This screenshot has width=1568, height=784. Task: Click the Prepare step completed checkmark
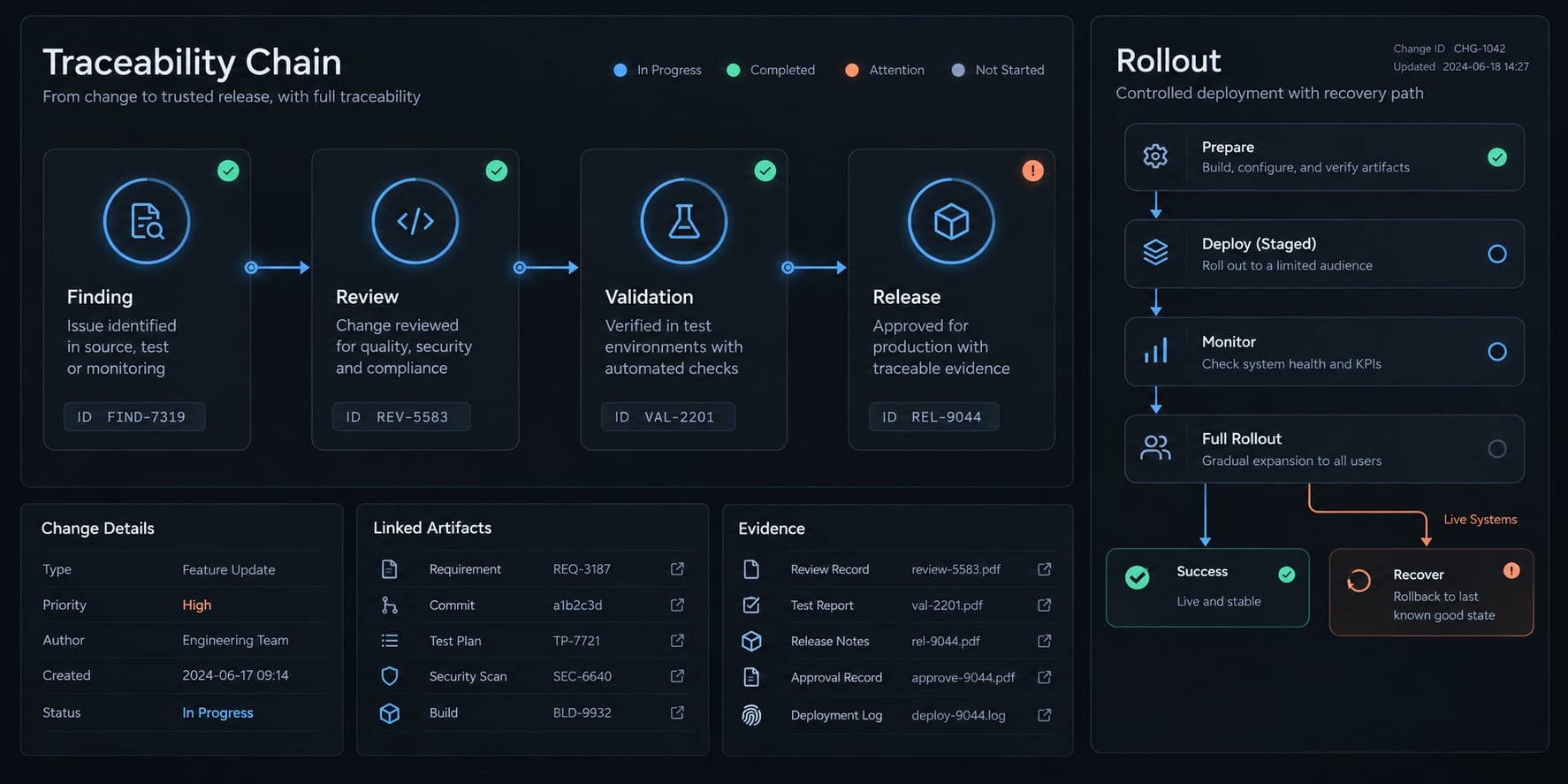(1497, 157)
